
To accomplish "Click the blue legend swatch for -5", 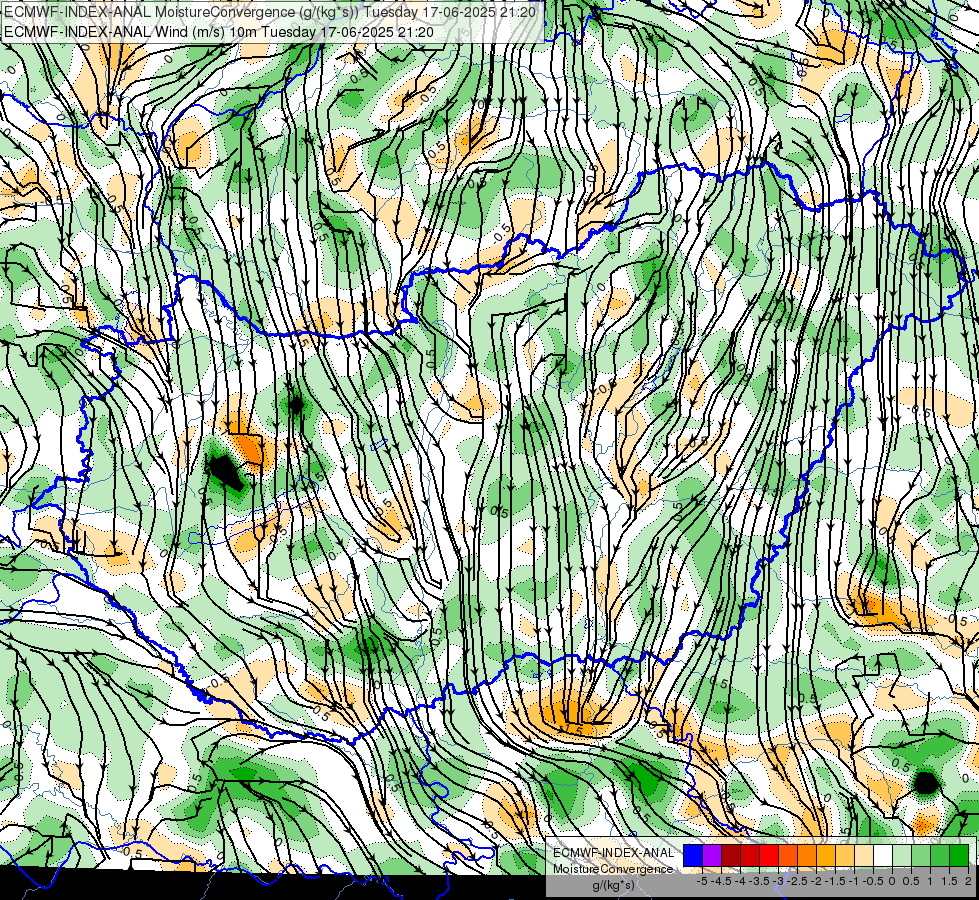I will click(x=693, y=856).
